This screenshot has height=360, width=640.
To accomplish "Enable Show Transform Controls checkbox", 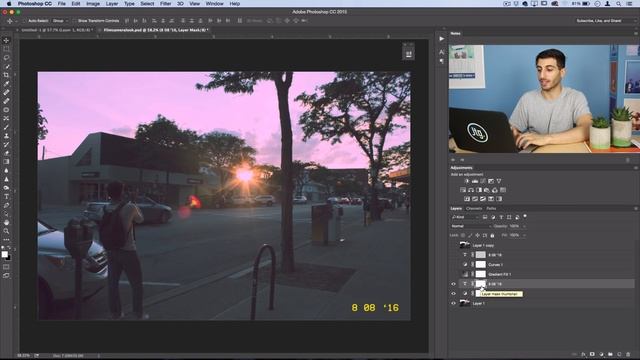I will (75, 20).
